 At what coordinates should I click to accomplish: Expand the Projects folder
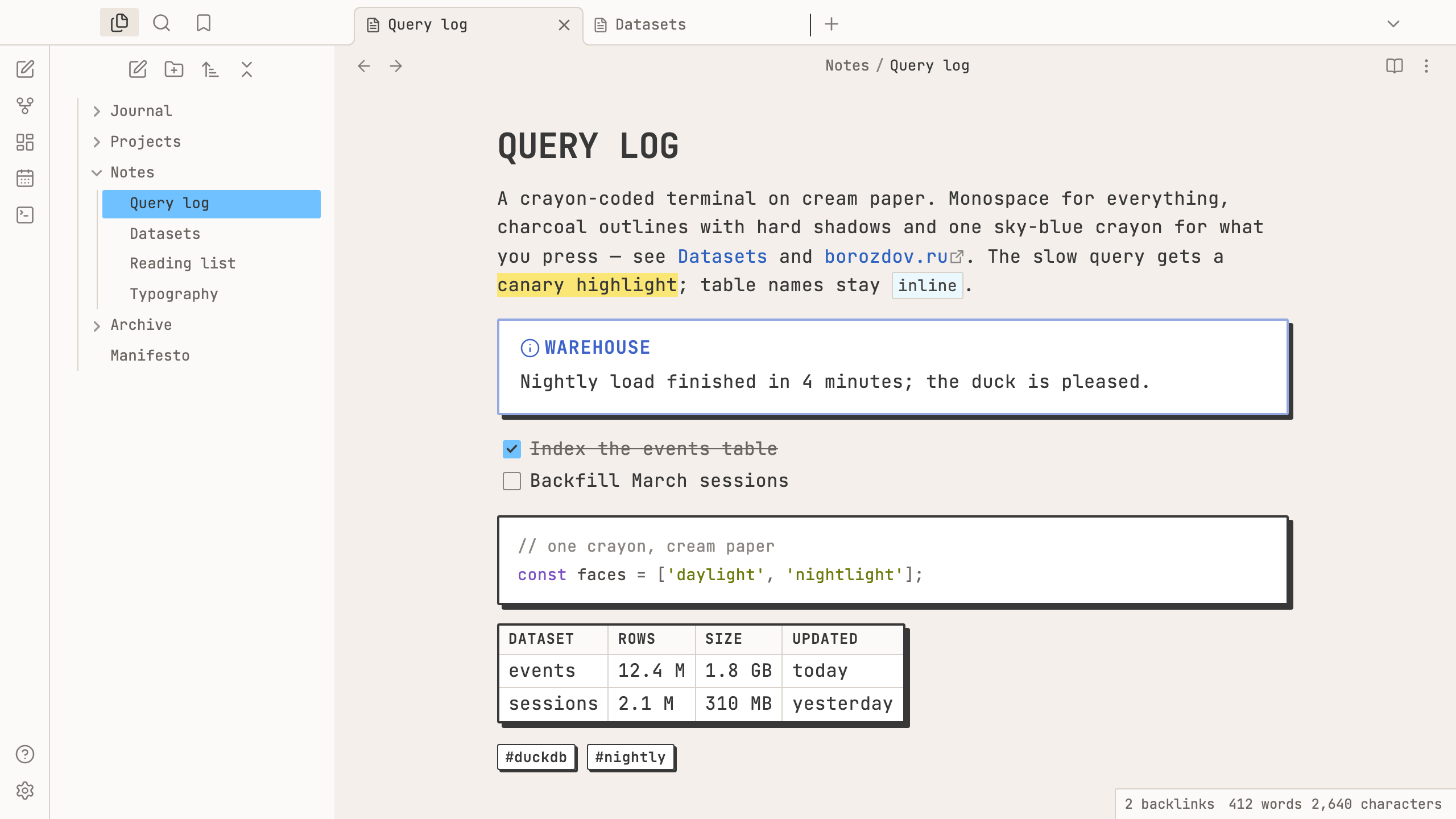[x=97, y=142]
